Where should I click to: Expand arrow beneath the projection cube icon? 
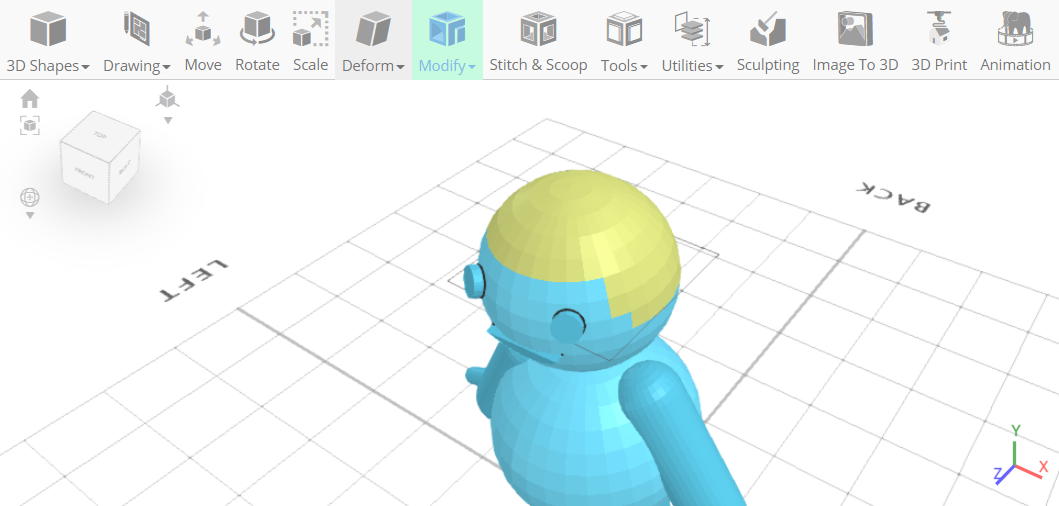[168, 120]
